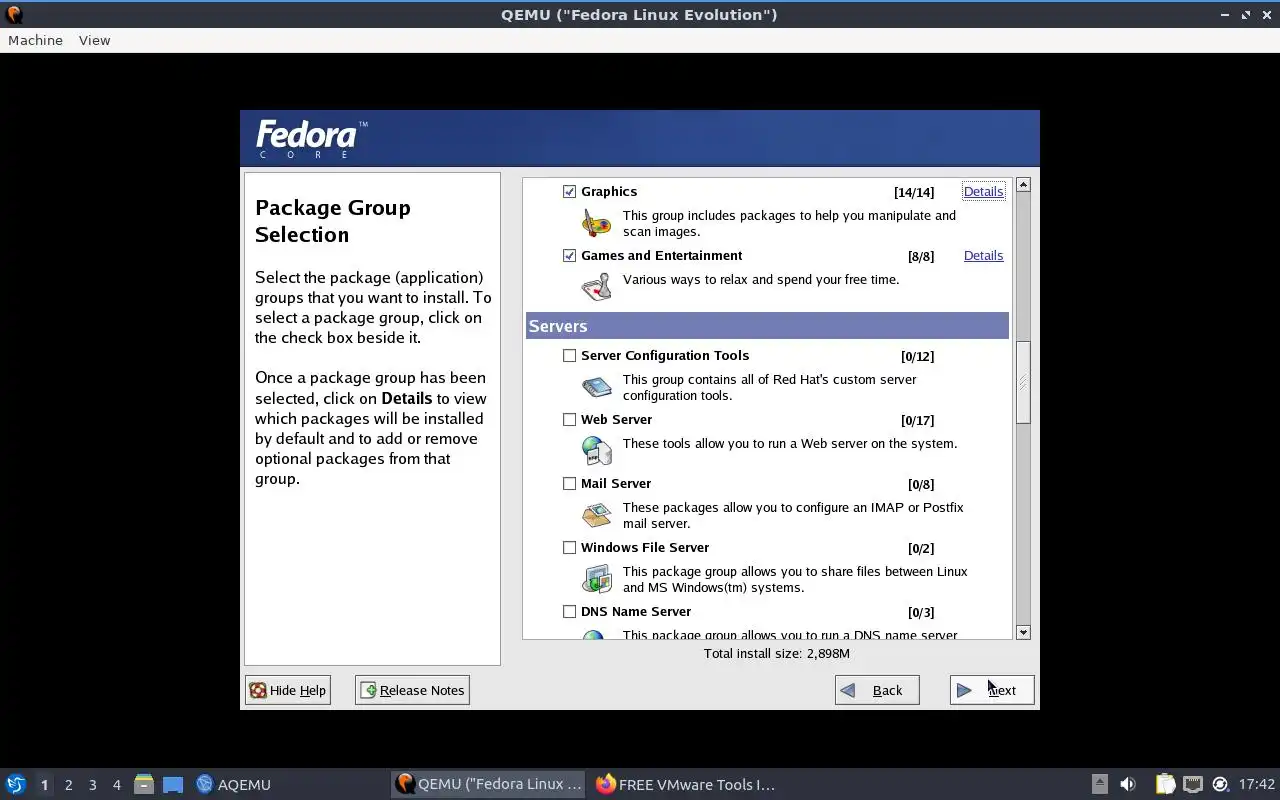This screenshot has height=800, width=1280.
Task: Switch to workspace 3
Action: (x=93, y=785)
